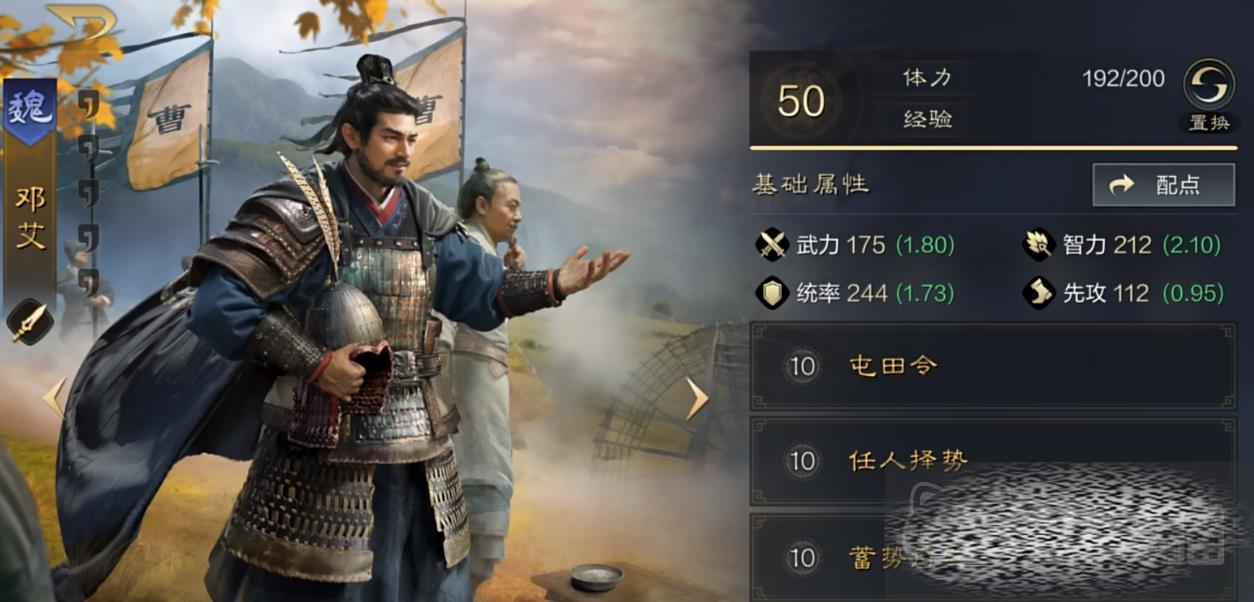Click the 智力 intelligence icon
The image size is (1254, 602).
click(x=1038, y=245)
